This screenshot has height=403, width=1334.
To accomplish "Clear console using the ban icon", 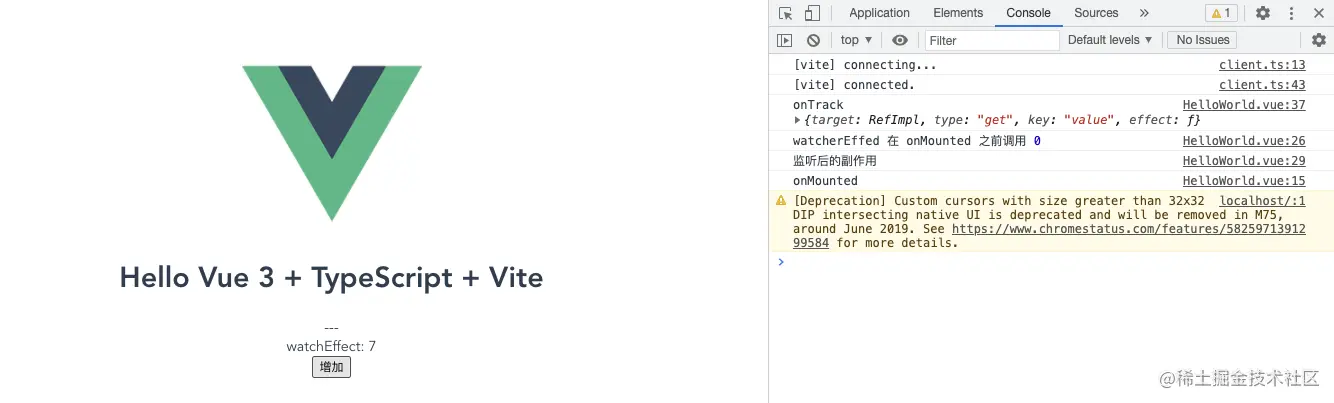I will point(813,40).
